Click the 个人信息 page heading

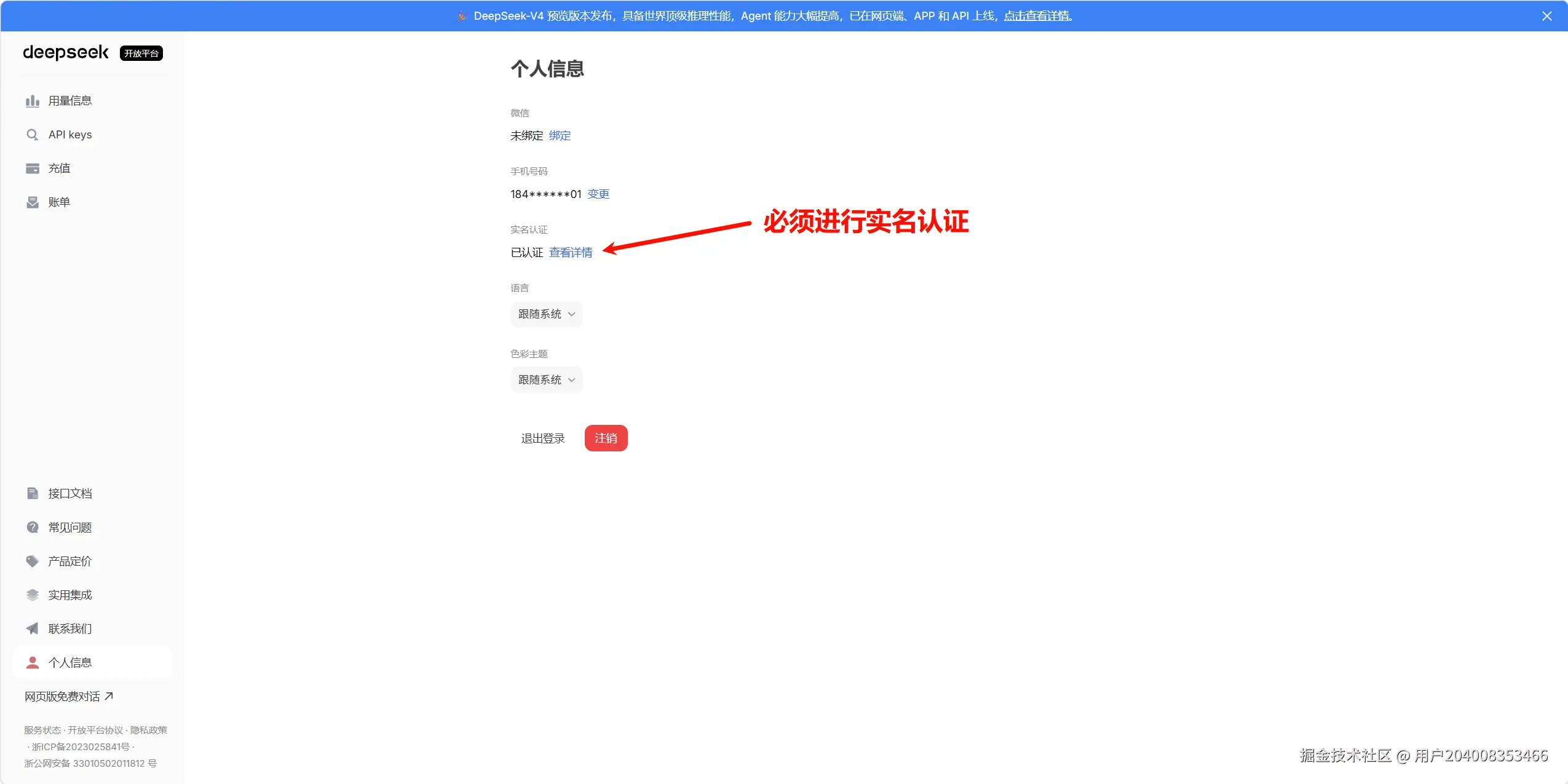pyautogui.click(x=547, y=68)
